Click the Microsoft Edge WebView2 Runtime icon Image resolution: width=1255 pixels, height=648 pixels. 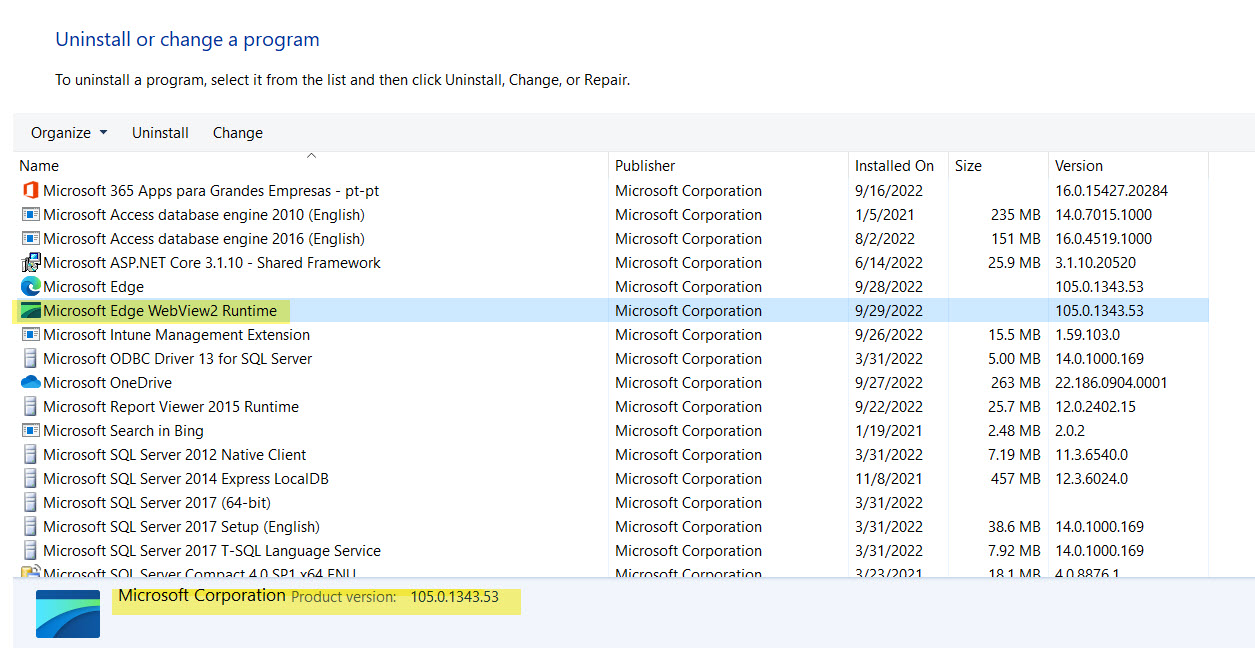tap(30, 311)
